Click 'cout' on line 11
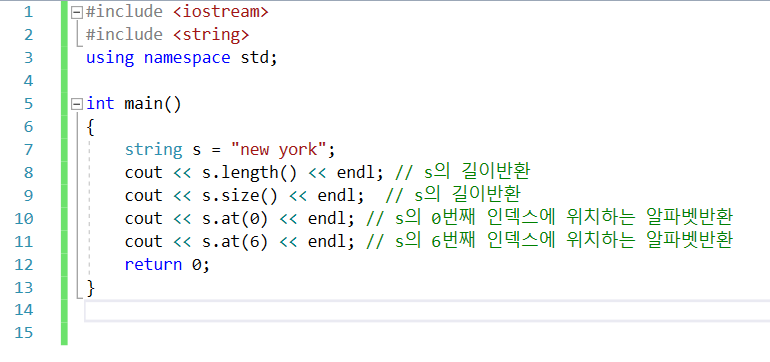Image resolution: width=770 pixels, height=362 pixels. [x=143, y=242]
